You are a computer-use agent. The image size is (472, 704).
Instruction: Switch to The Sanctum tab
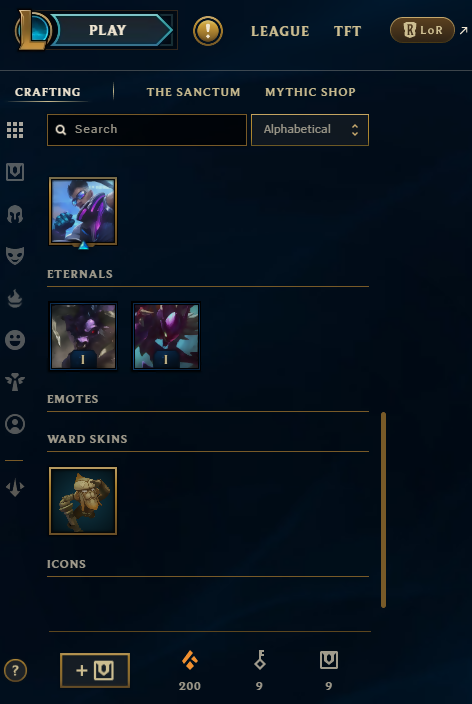194,92
